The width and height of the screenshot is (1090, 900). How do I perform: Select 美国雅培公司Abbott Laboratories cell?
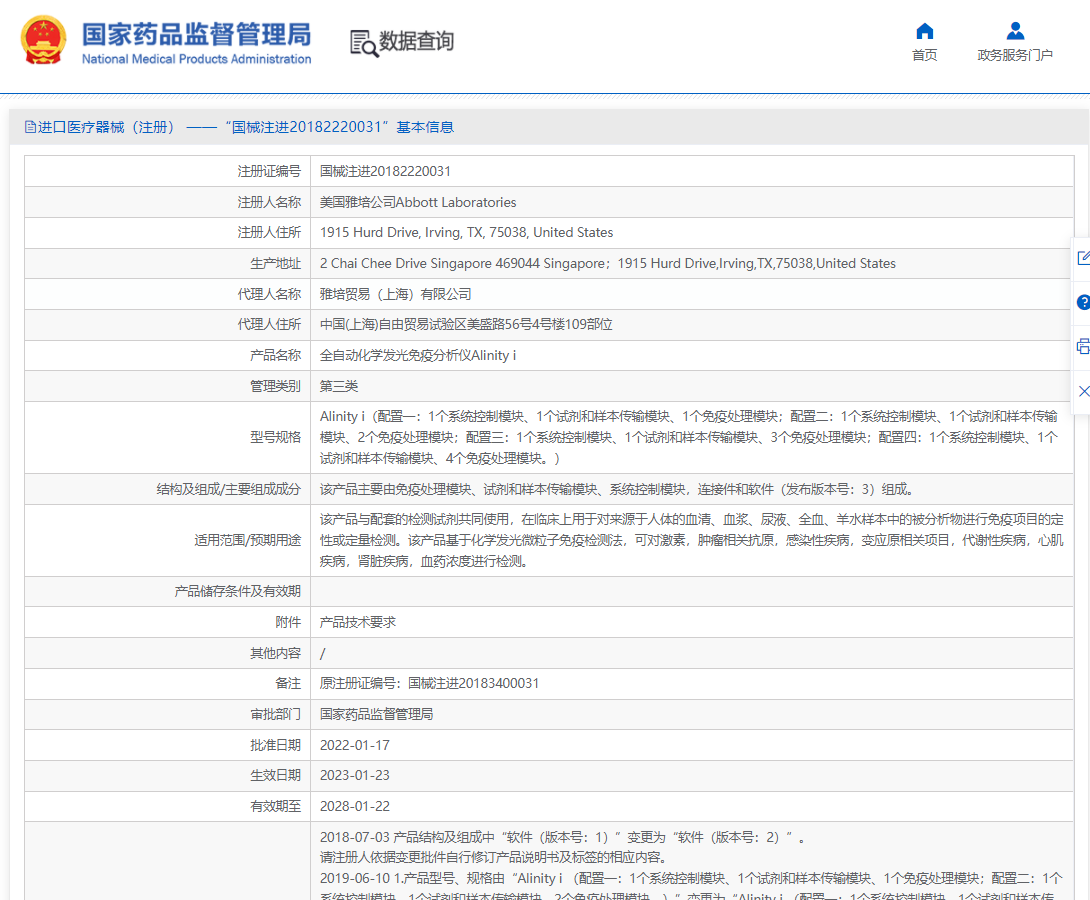pos(418,202)
